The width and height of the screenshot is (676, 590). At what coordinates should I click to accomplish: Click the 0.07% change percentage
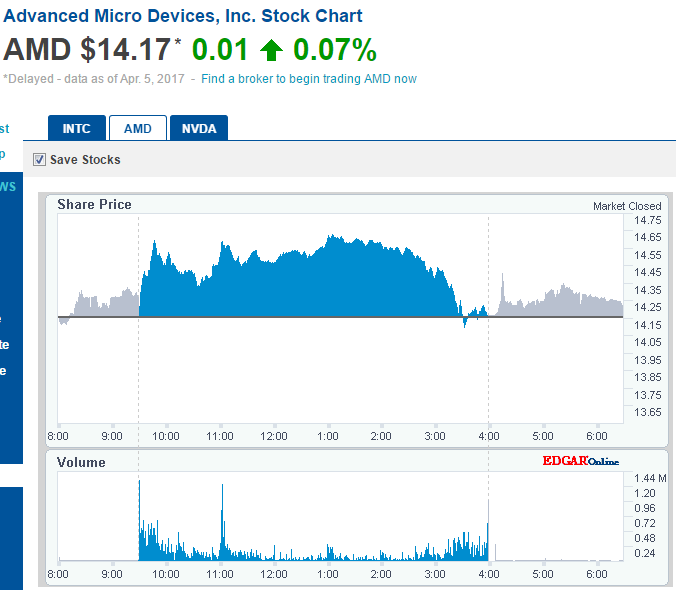(335, 50)
